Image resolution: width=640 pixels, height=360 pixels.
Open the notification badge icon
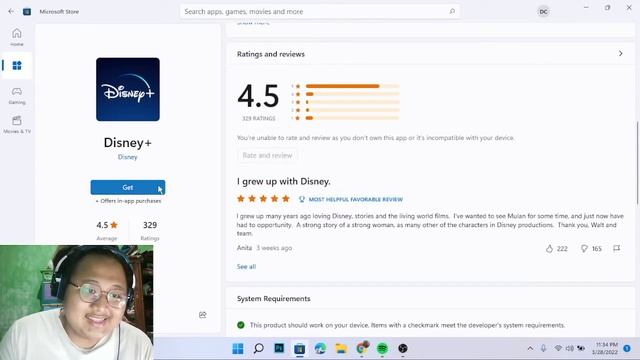(x=627, y=348)
